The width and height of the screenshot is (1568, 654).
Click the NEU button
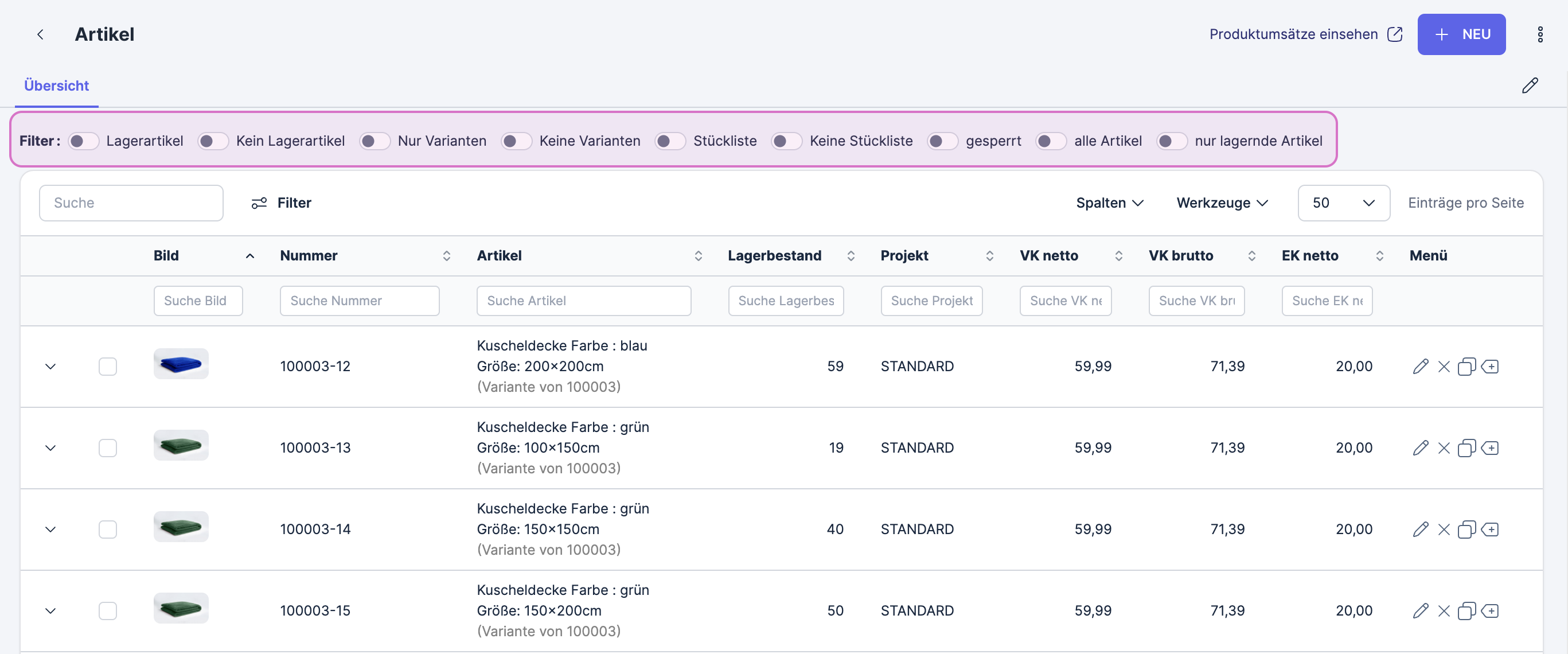pos(1461,35)
